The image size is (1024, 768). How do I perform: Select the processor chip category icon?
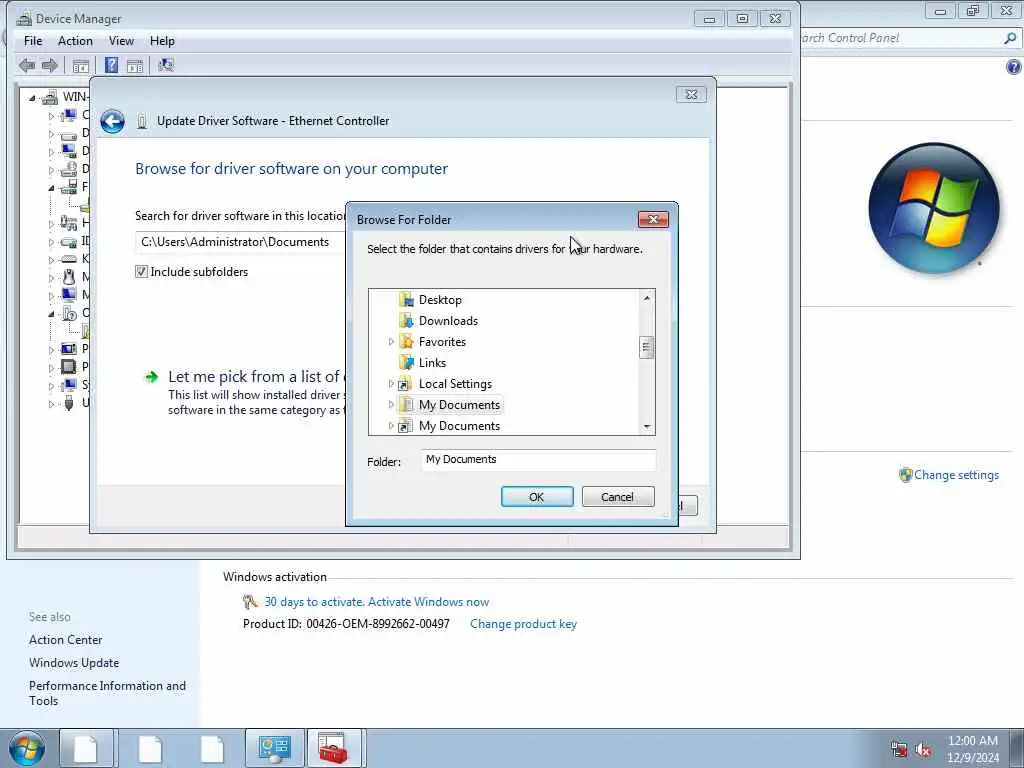[x=69, y=366]
